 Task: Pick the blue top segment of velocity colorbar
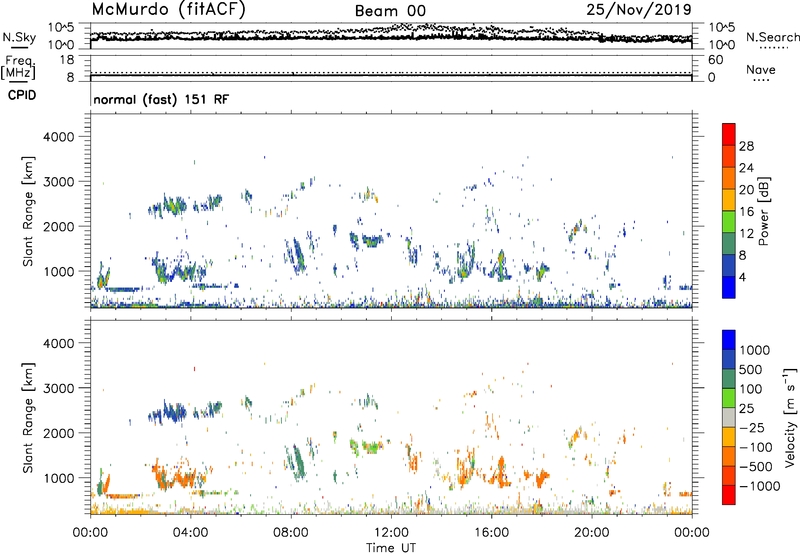click(729, 340)
